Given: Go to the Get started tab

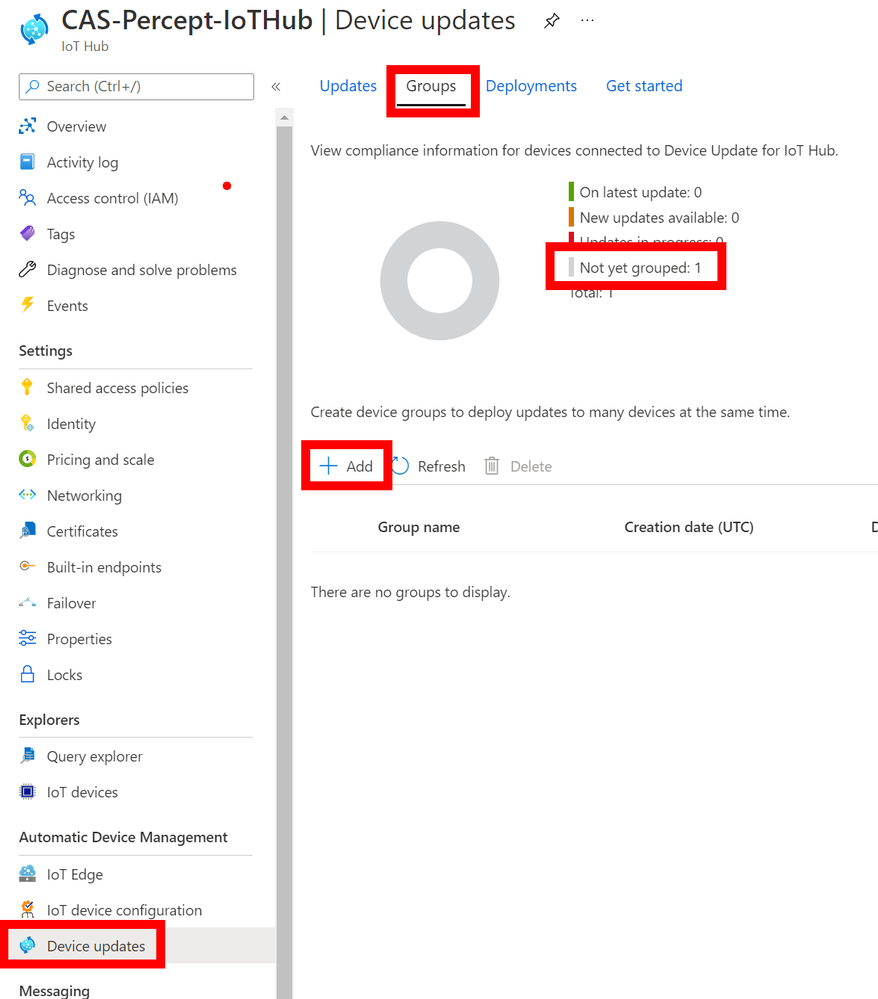Looking at the screenshot, I should pyautogui.click(x=644, y=86).
